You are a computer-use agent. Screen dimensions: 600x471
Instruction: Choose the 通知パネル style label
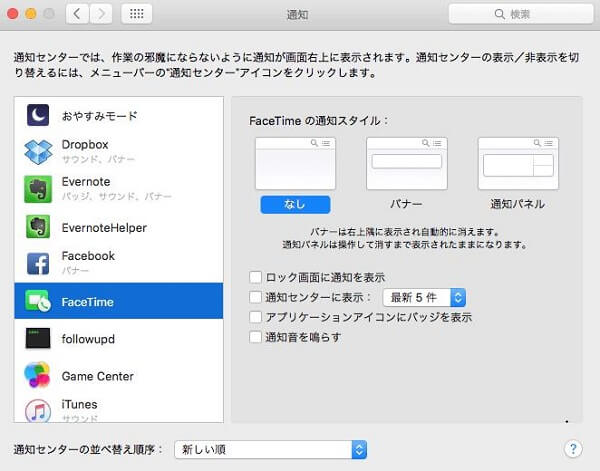point(518,204)
